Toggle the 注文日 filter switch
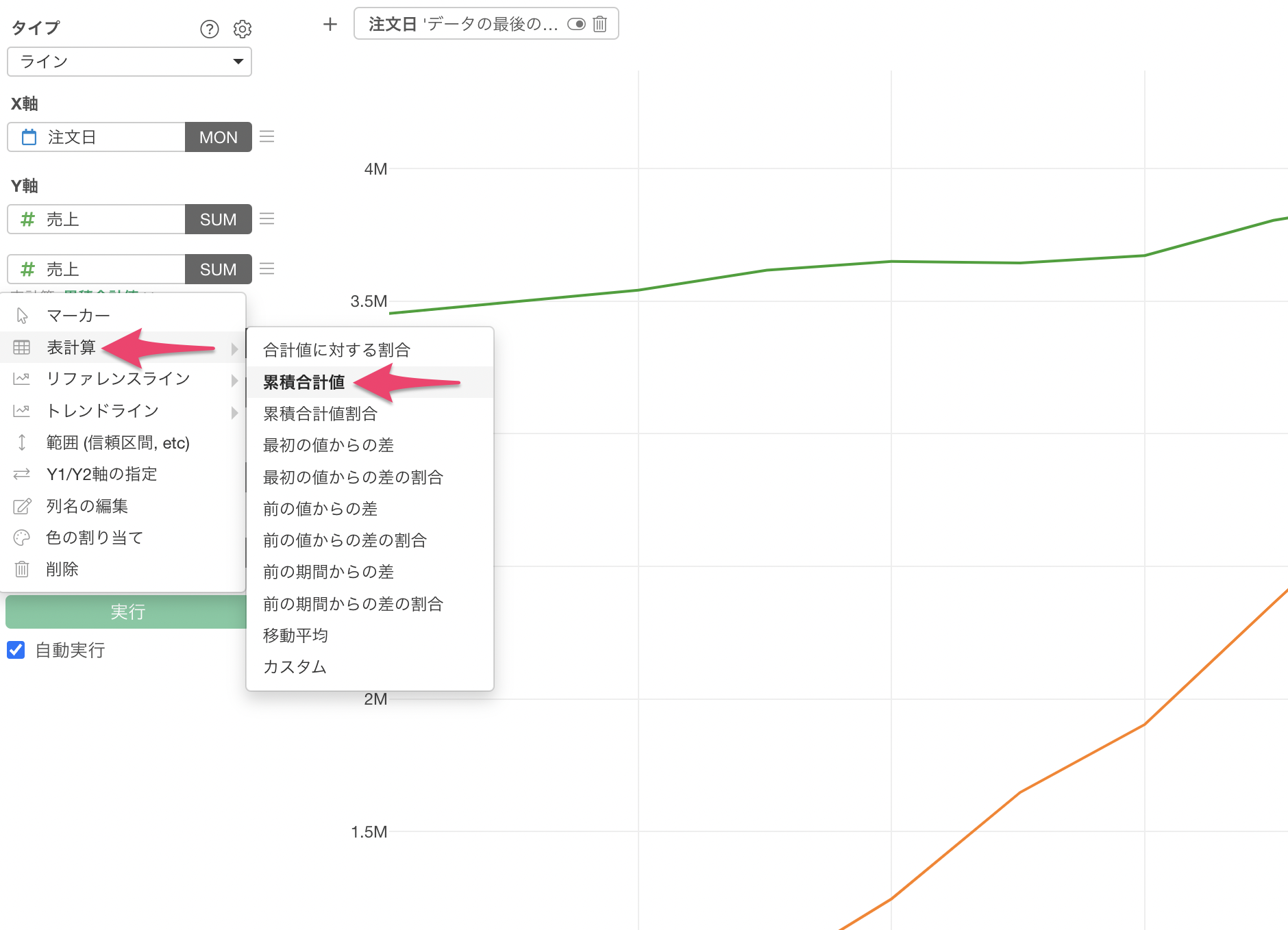The image size is (1288, 930). [x=576, y=24]
